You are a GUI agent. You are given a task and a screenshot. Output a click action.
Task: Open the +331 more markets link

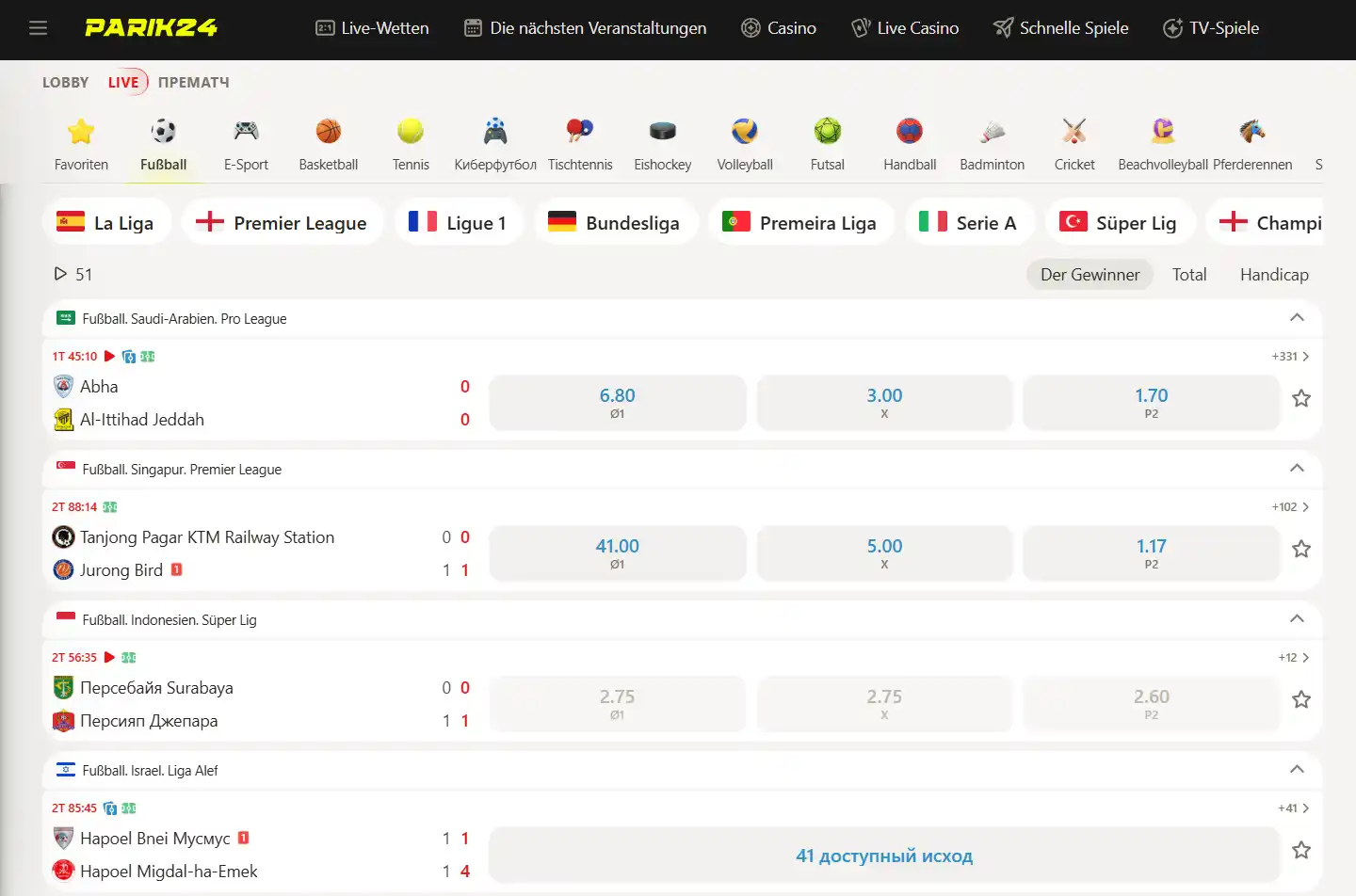tap(1290, 357)
